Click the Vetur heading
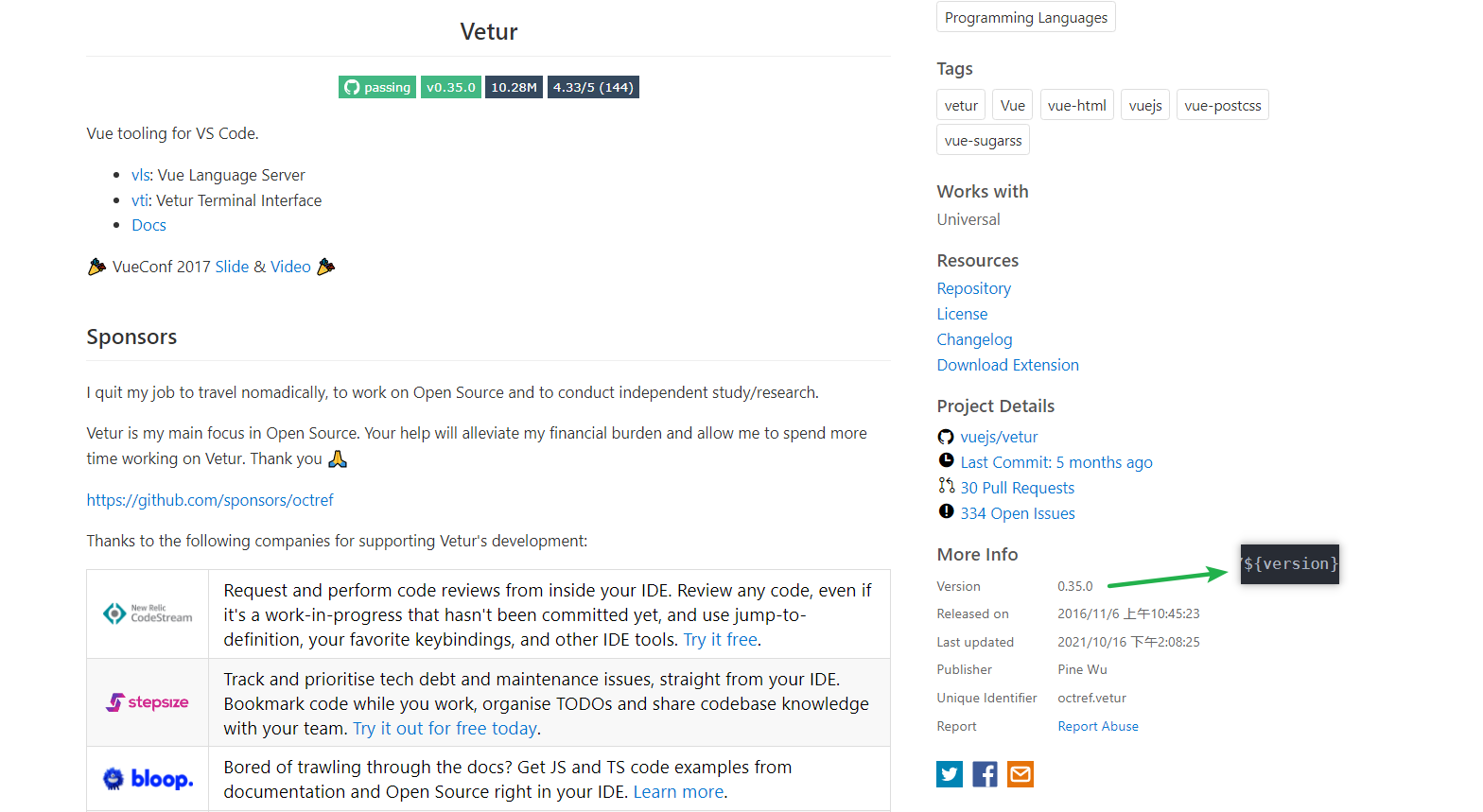This screenshot has height=812, width=1483. click(489, 32)
